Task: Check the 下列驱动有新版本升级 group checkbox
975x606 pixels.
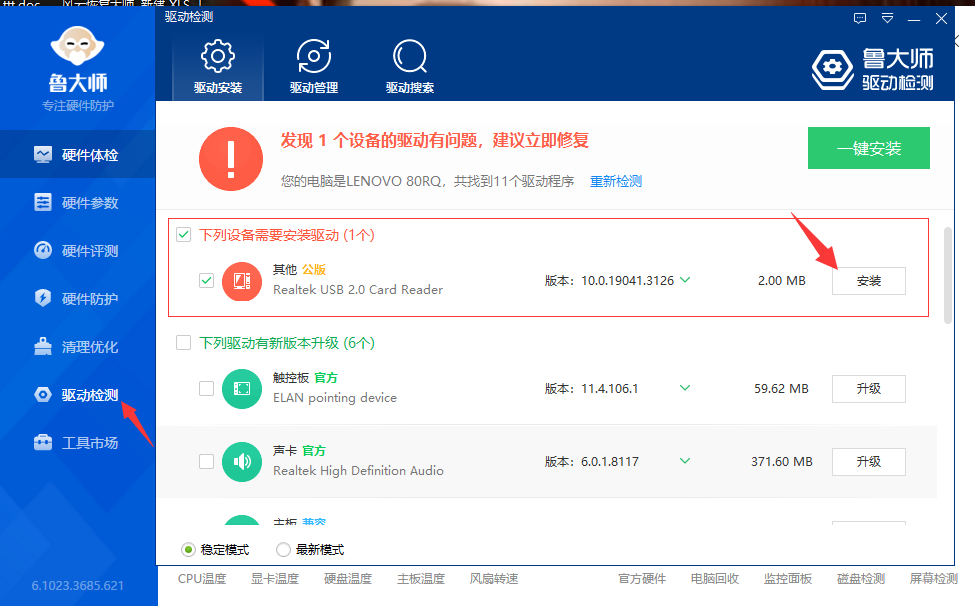Action: point(183,343)
